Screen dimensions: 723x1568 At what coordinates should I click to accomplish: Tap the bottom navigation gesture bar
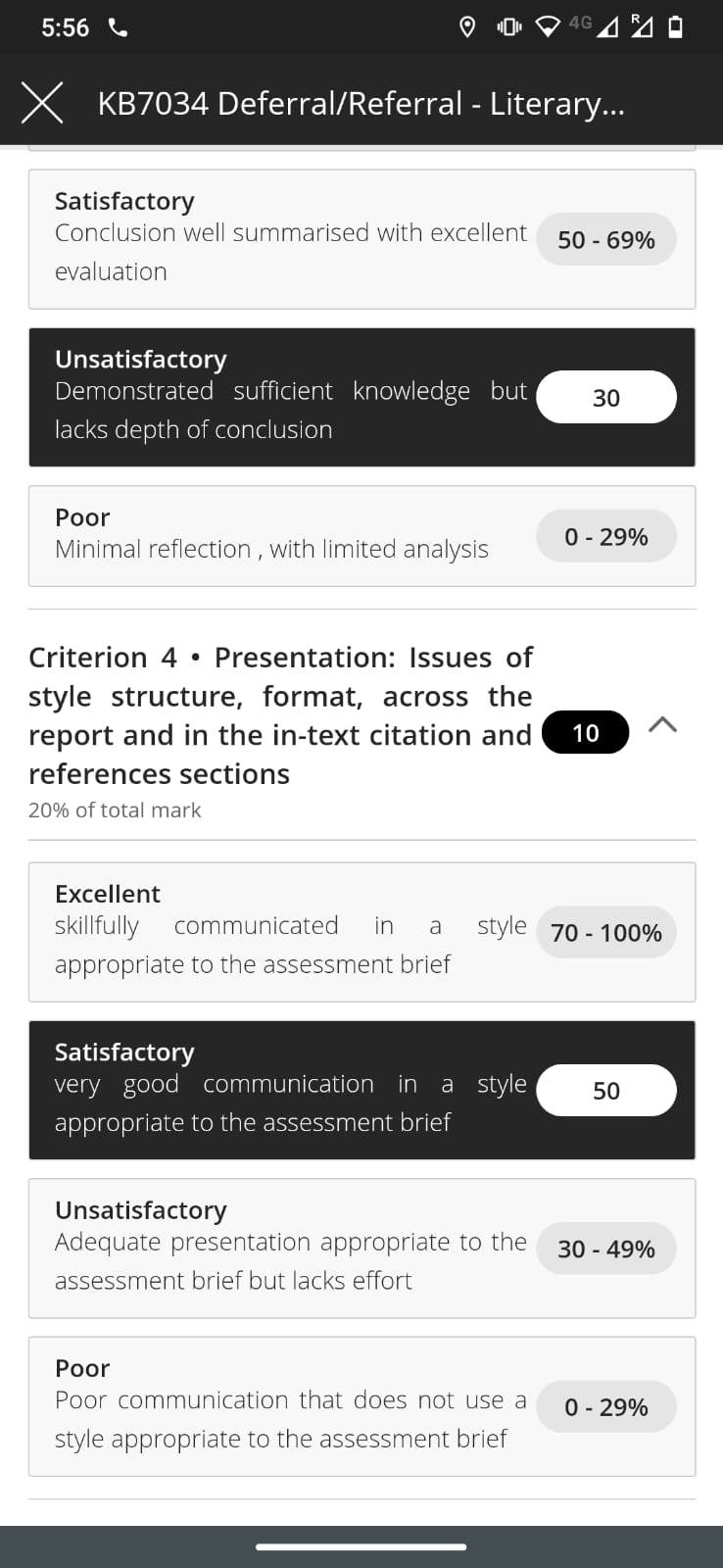pos(361,1547)
